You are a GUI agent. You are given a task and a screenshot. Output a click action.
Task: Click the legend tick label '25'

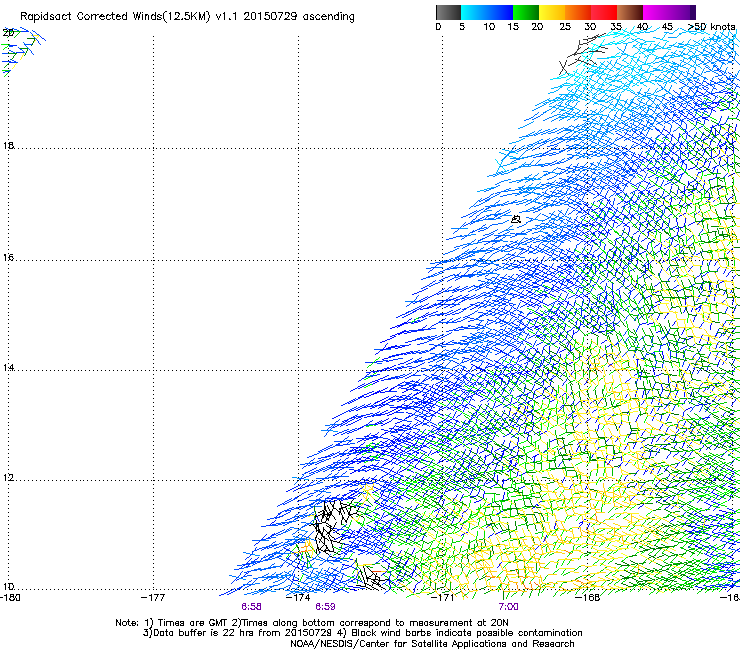pyautogui.click(x=565, y=27)
